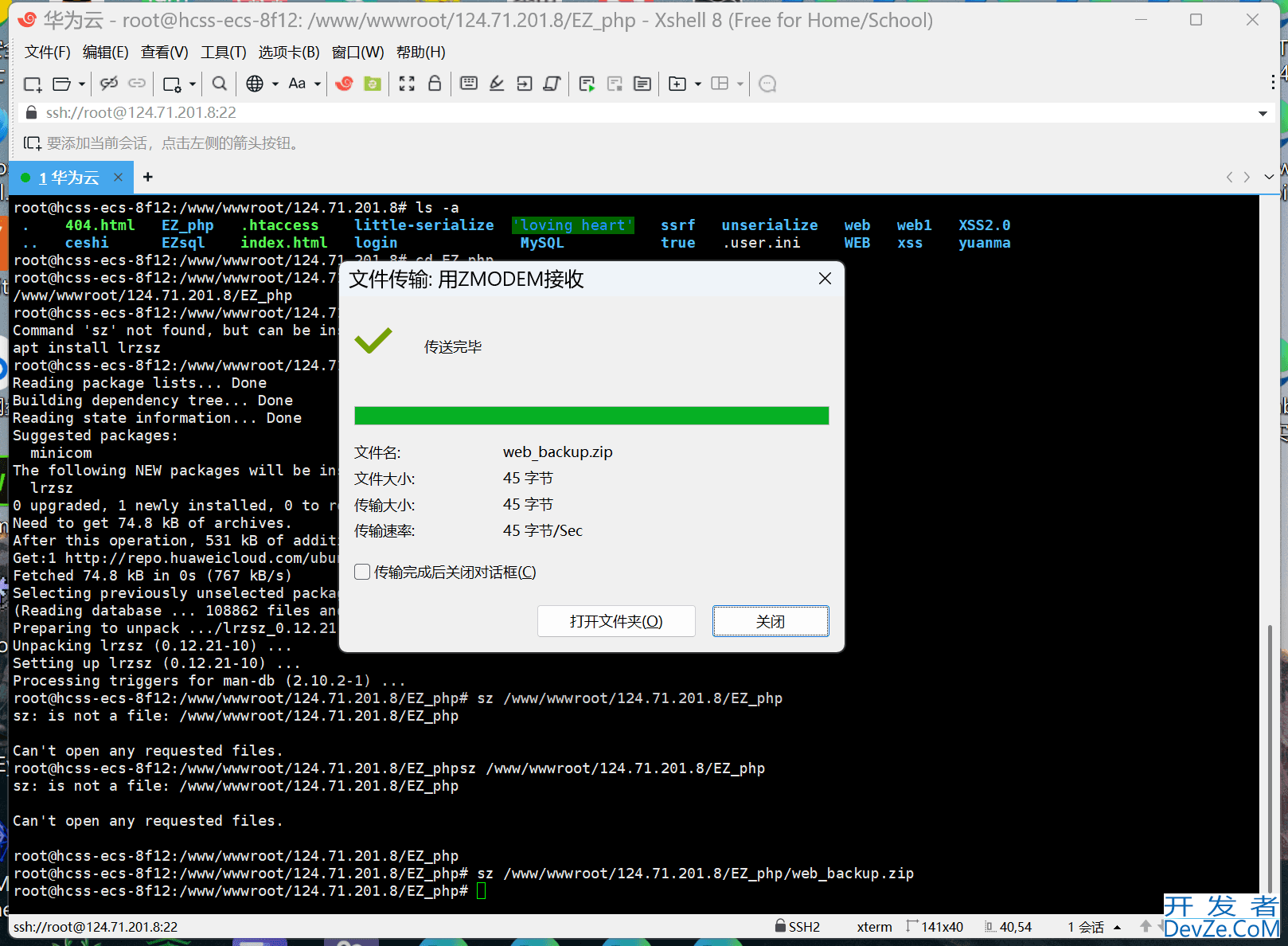Add a new tab with the plus button
The image size is (1288, 946).
click(x=147, y=177)
